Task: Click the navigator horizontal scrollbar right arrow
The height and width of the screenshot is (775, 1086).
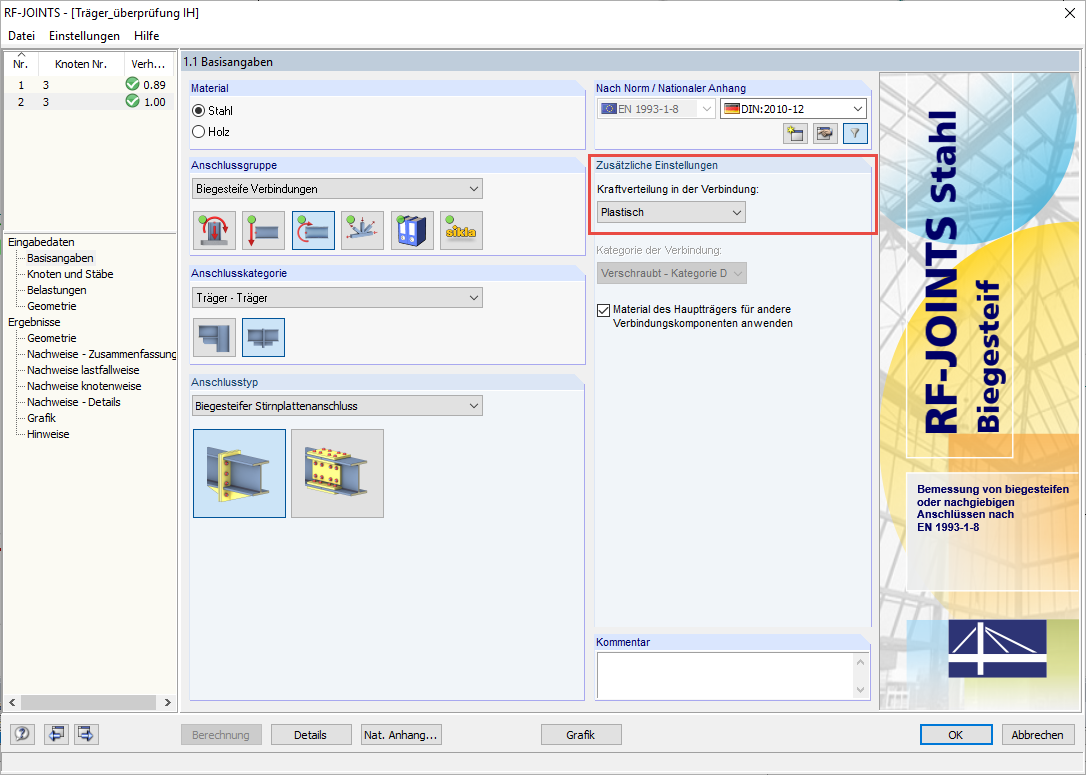Action: coord(167,702)
